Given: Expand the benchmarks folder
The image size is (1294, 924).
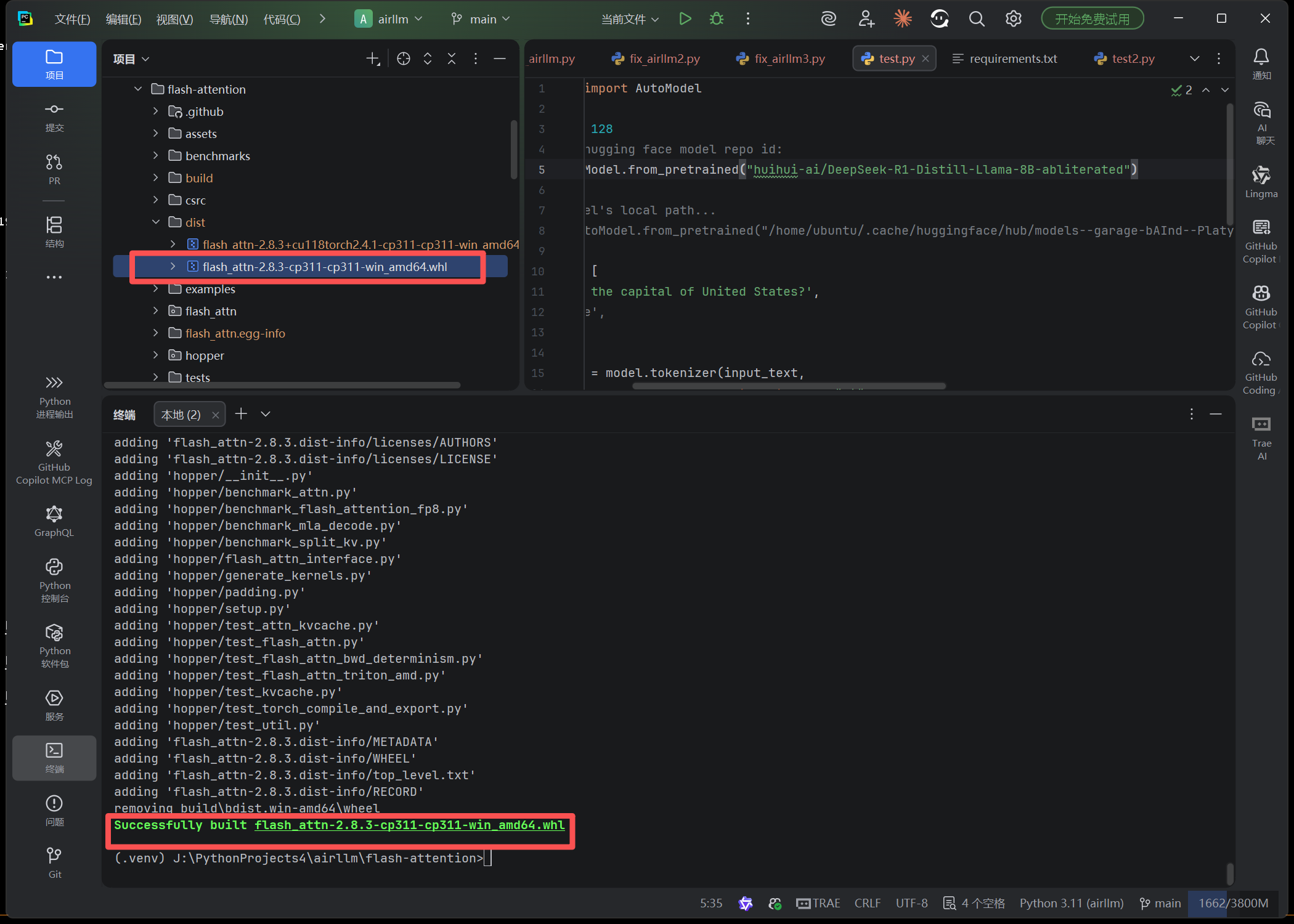Looking at the screenshot, I should (155, 155).
